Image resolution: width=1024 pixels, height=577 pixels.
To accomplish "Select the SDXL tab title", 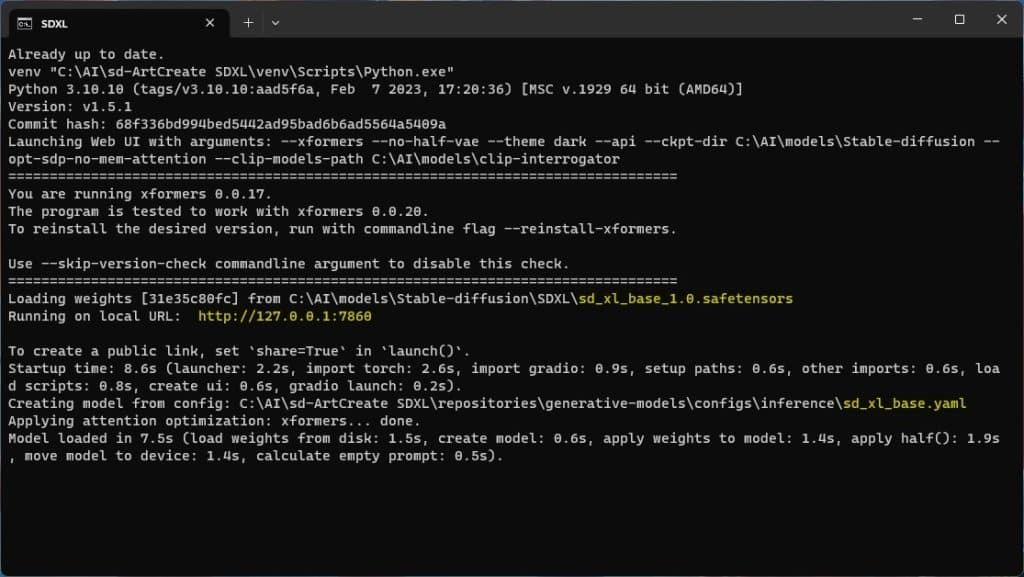I will 54,23.
